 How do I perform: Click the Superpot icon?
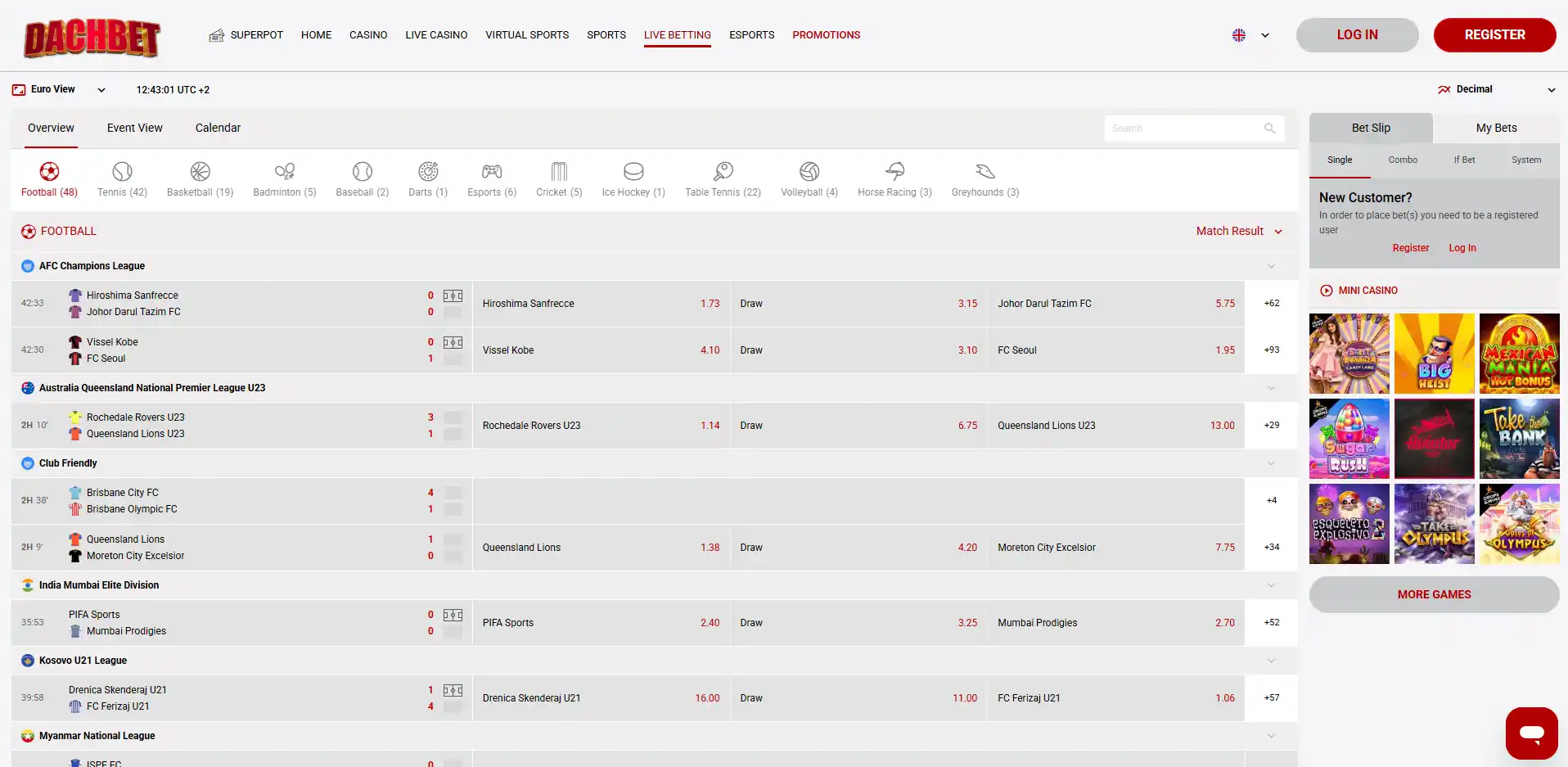coord(216,35)
